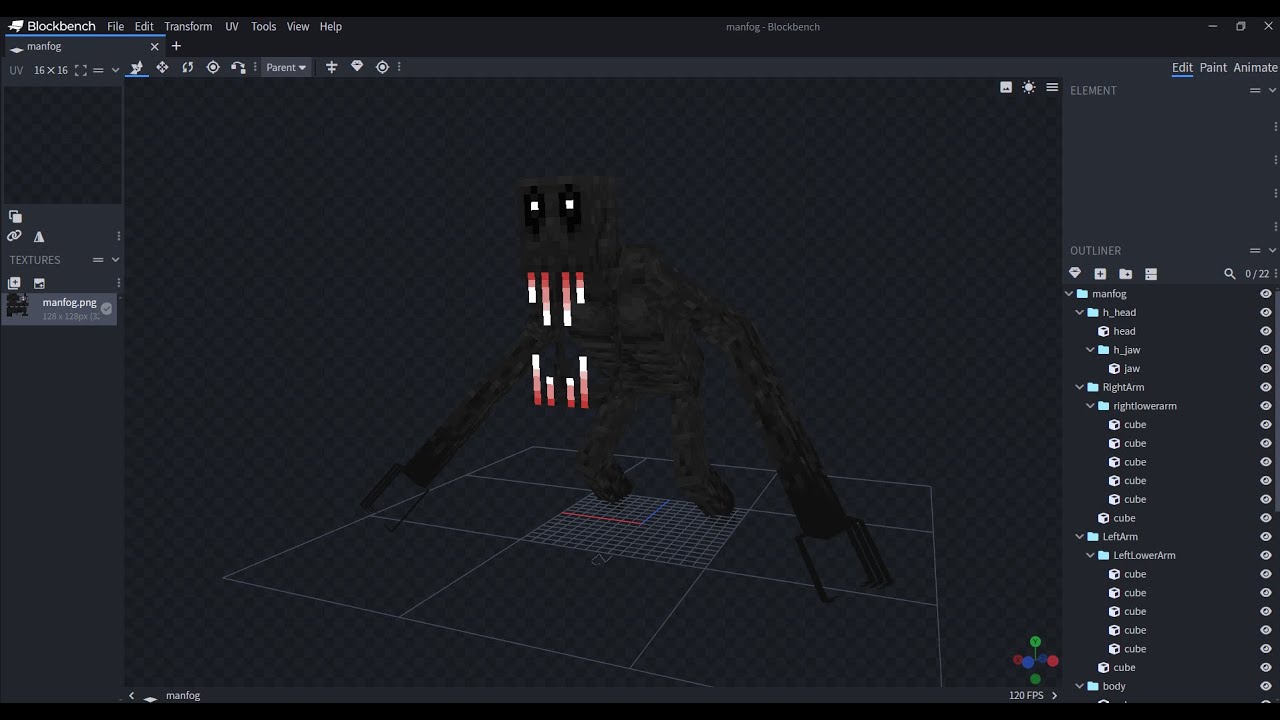Collapse the manfog group in Outliner
1280x720 pixels.
pos(1069,294)
